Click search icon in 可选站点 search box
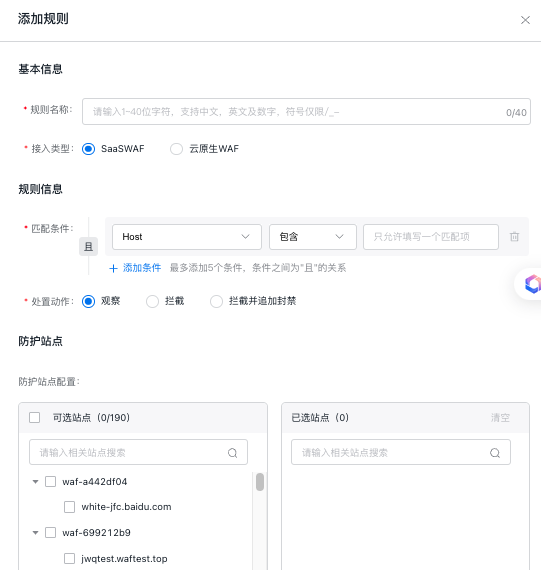Image resolution: width=541 pixels, height=570 pixels. (232, 453)
